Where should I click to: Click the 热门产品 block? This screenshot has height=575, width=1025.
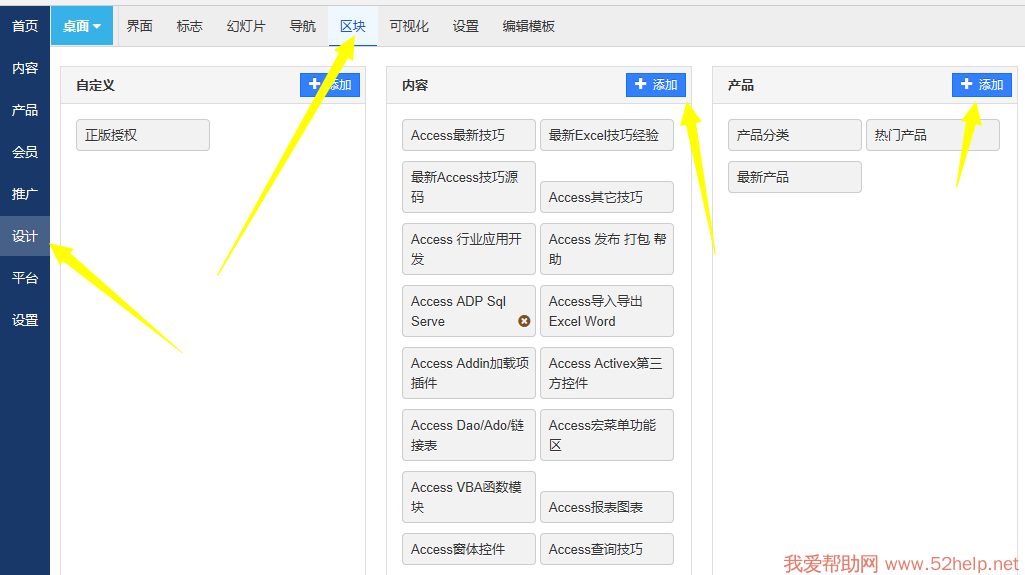click(x=932, y=135)
